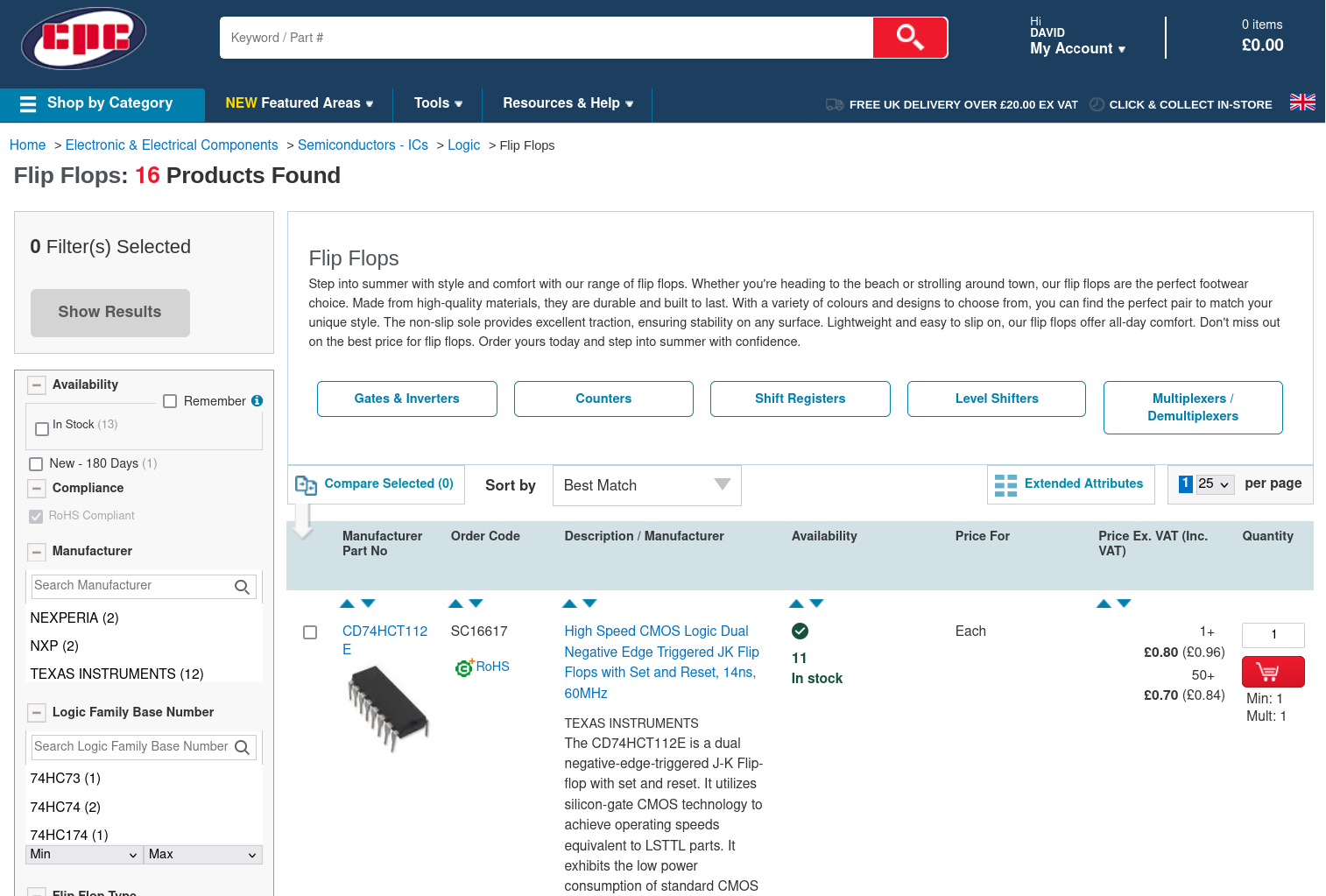Click the logic family search magnifier icon
Image resolution: width=1326 pixels, height=896 pixels.
point(243,747)
